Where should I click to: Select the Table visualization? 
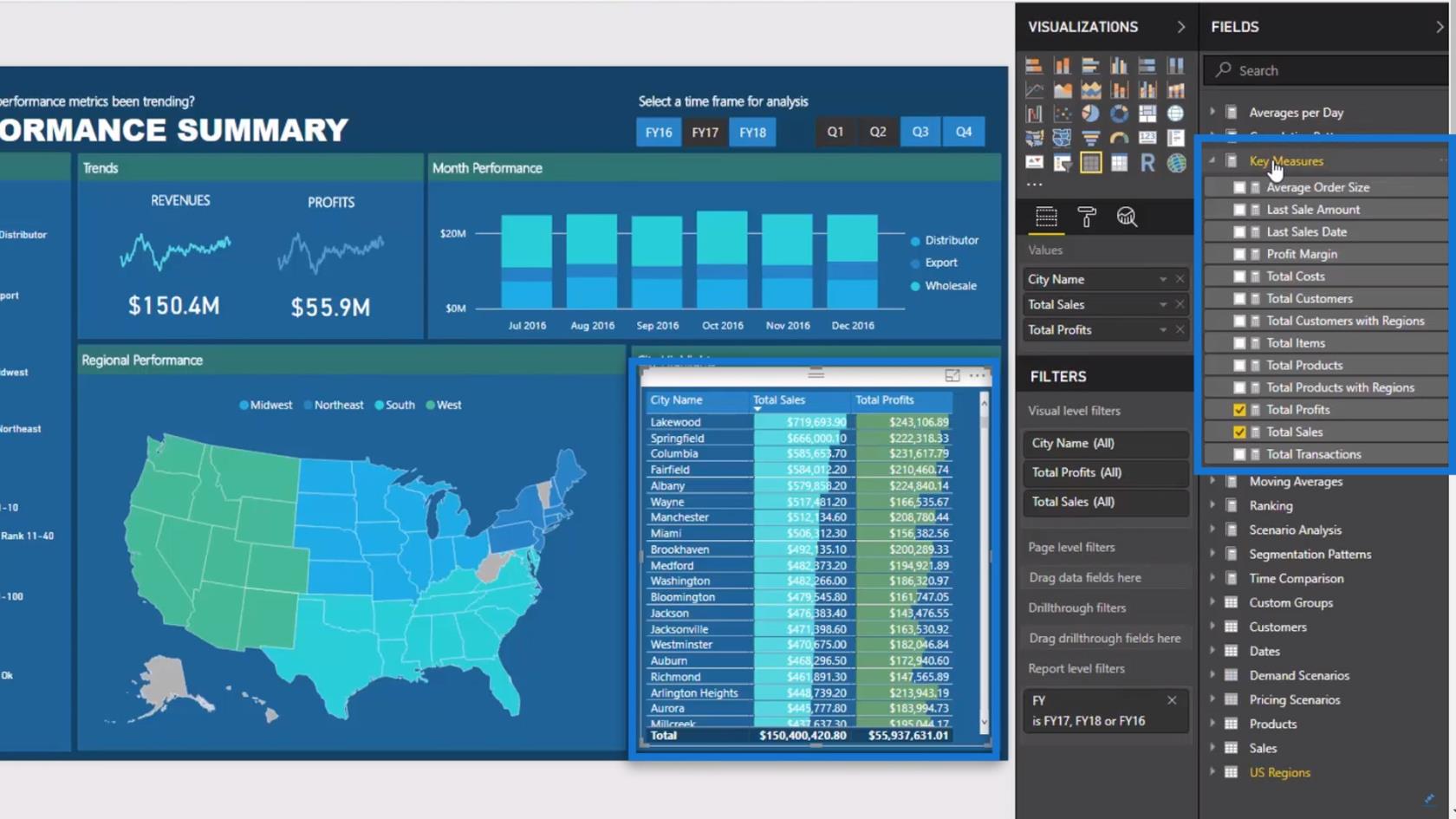pos(1091,162)
